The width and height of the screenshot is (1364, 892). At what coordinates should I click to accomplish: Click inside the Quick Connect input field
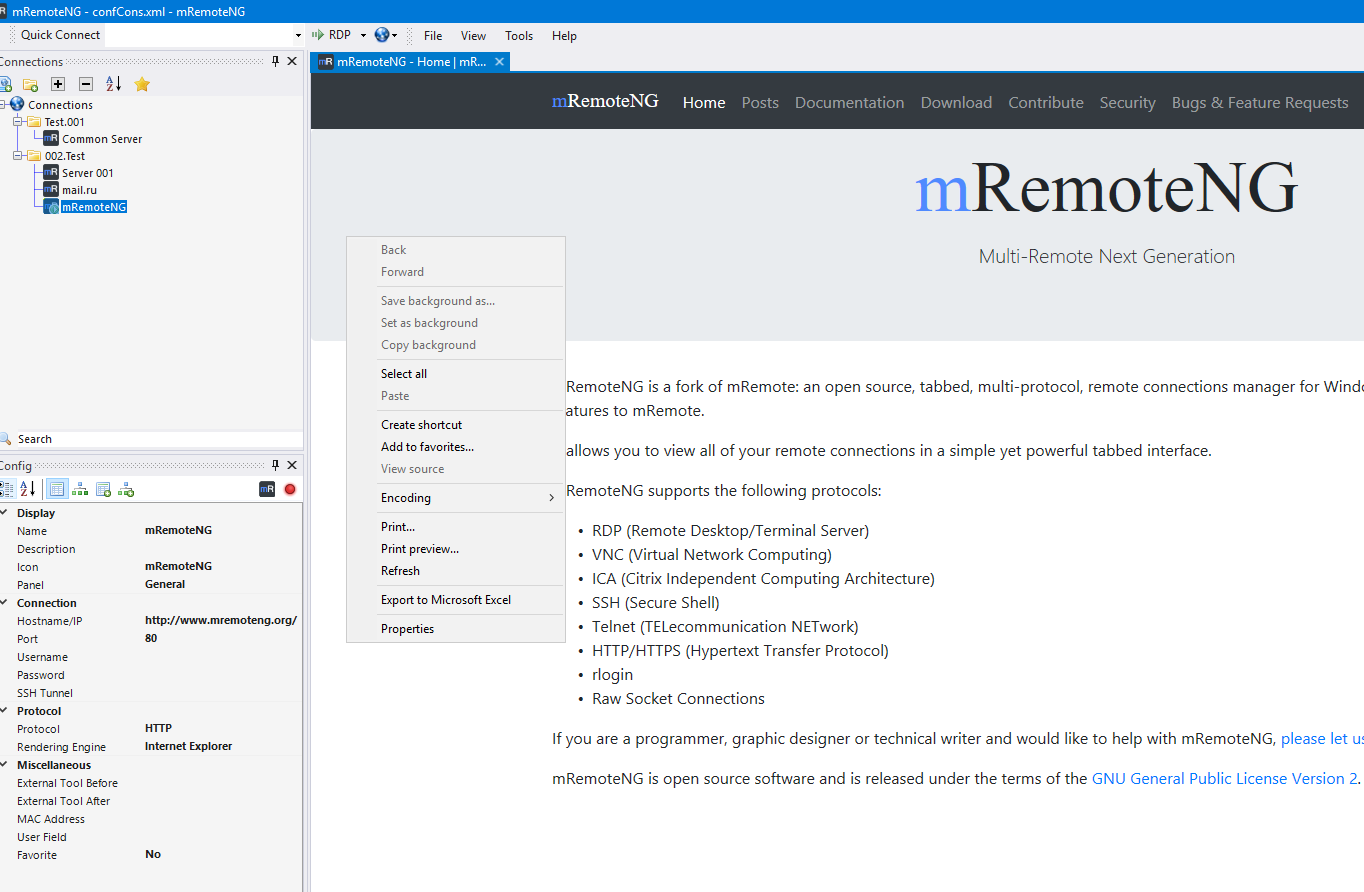coord(198,35)
